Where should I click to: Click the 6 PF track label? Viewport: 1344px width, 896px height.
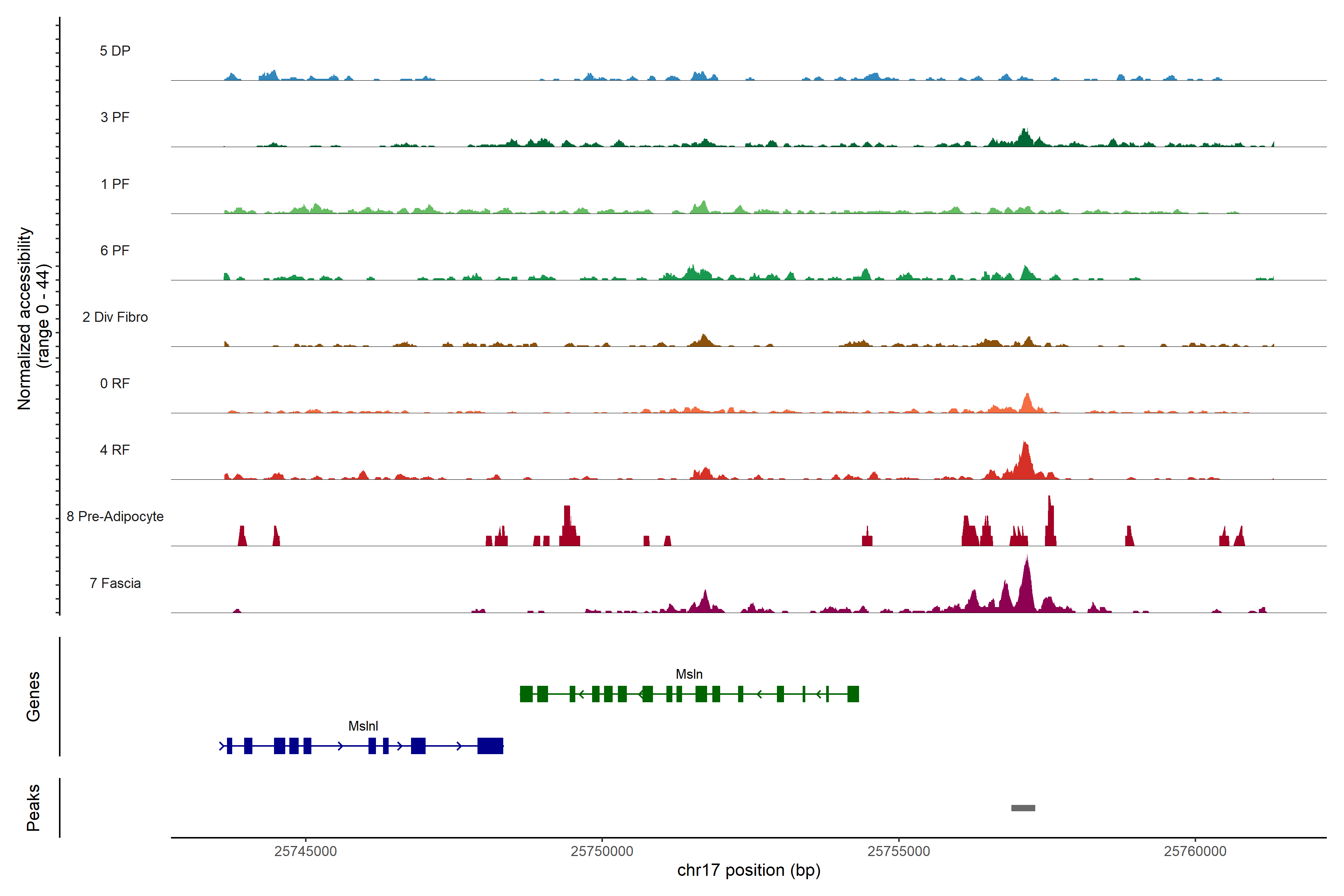(115, 251)
